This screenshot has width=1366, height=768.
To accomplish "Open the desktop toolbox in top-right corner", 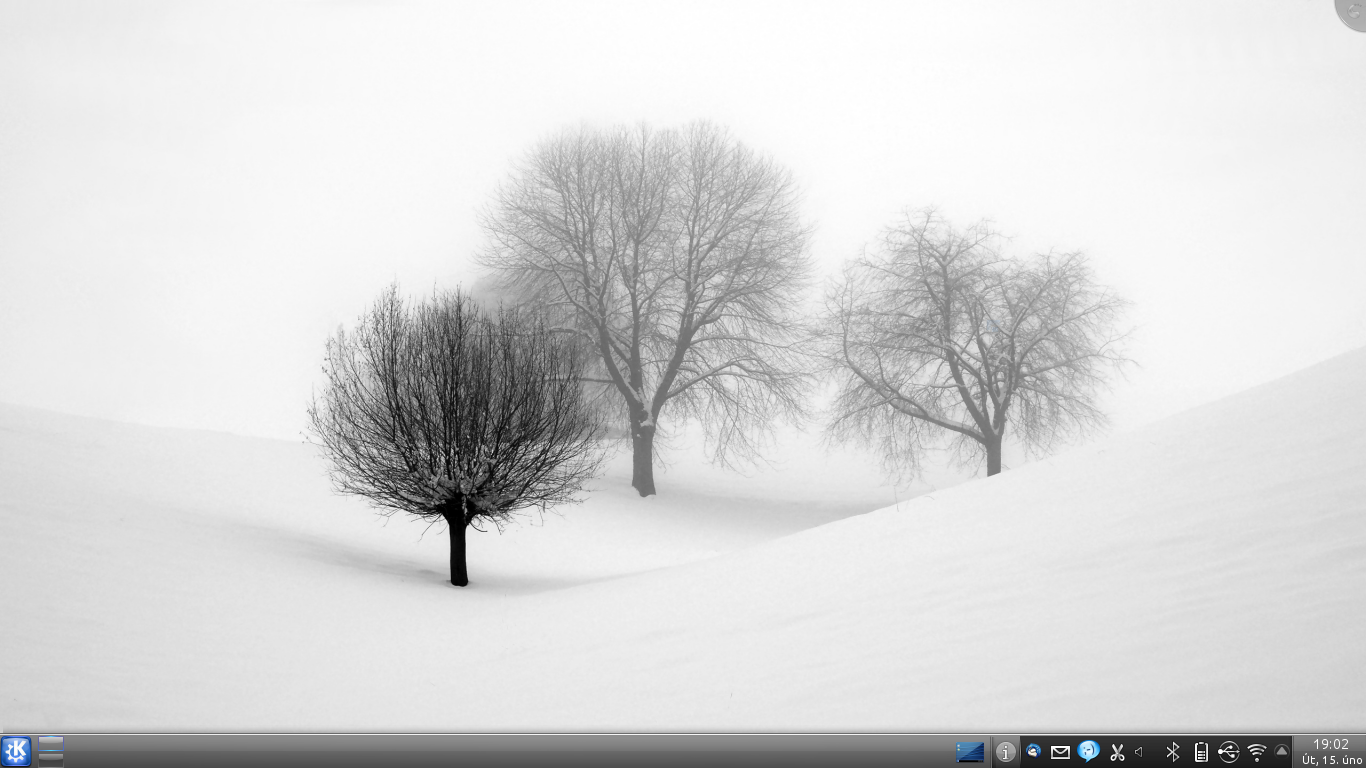I will tap(1352, 13).
